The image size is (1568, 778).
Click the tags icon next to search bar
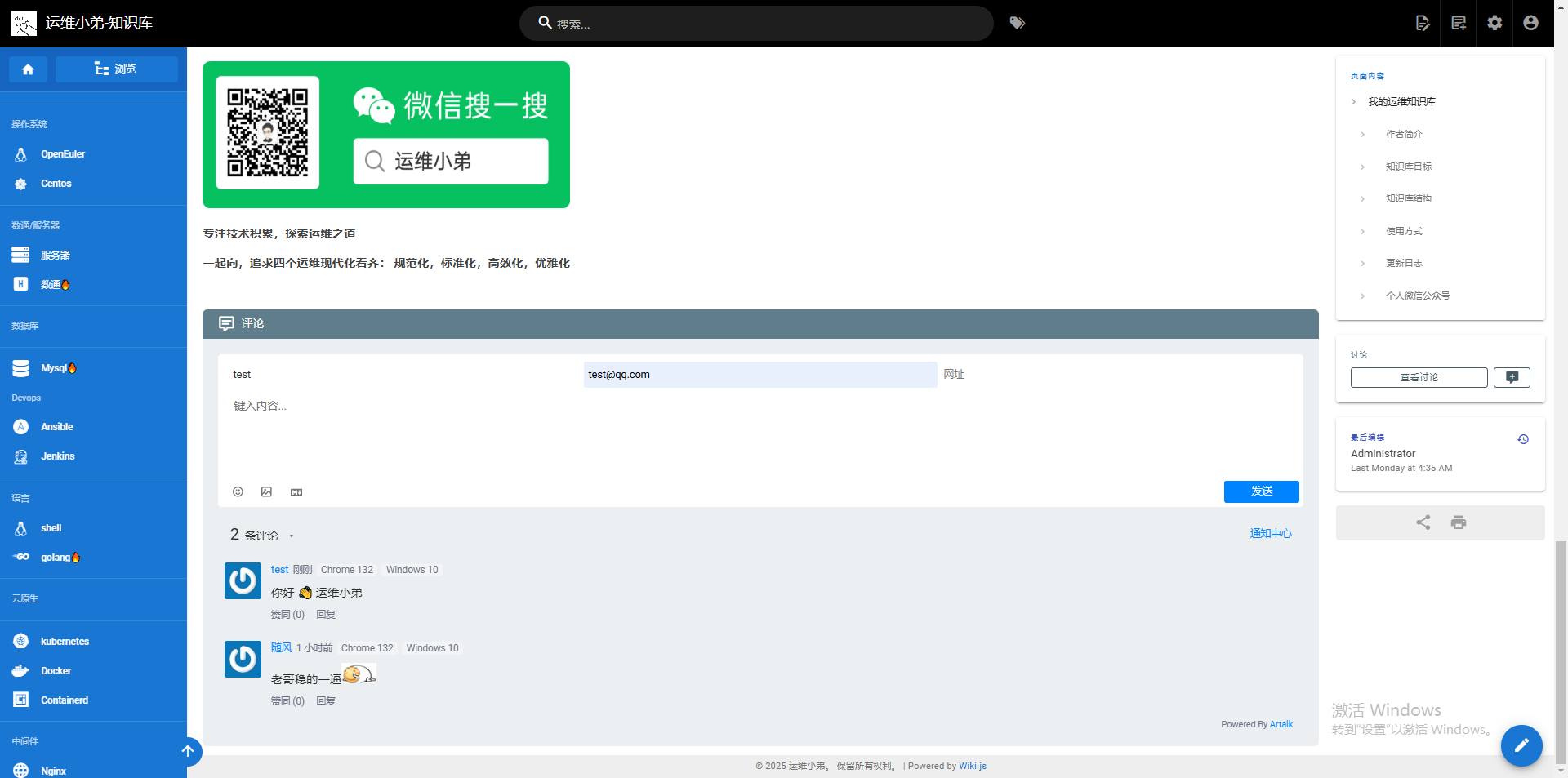pyautogui.click(x=1017, y=23)
